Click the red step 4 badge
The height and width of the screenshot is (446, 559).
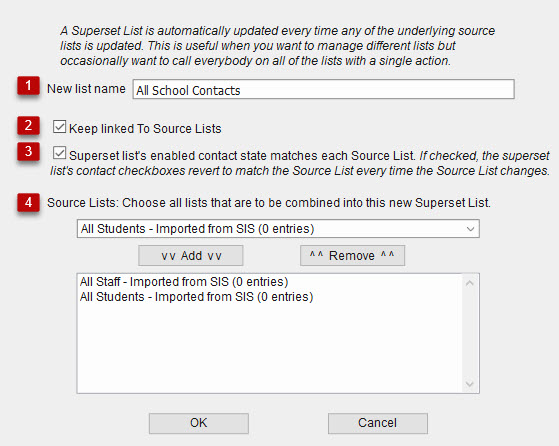point(28,203)
